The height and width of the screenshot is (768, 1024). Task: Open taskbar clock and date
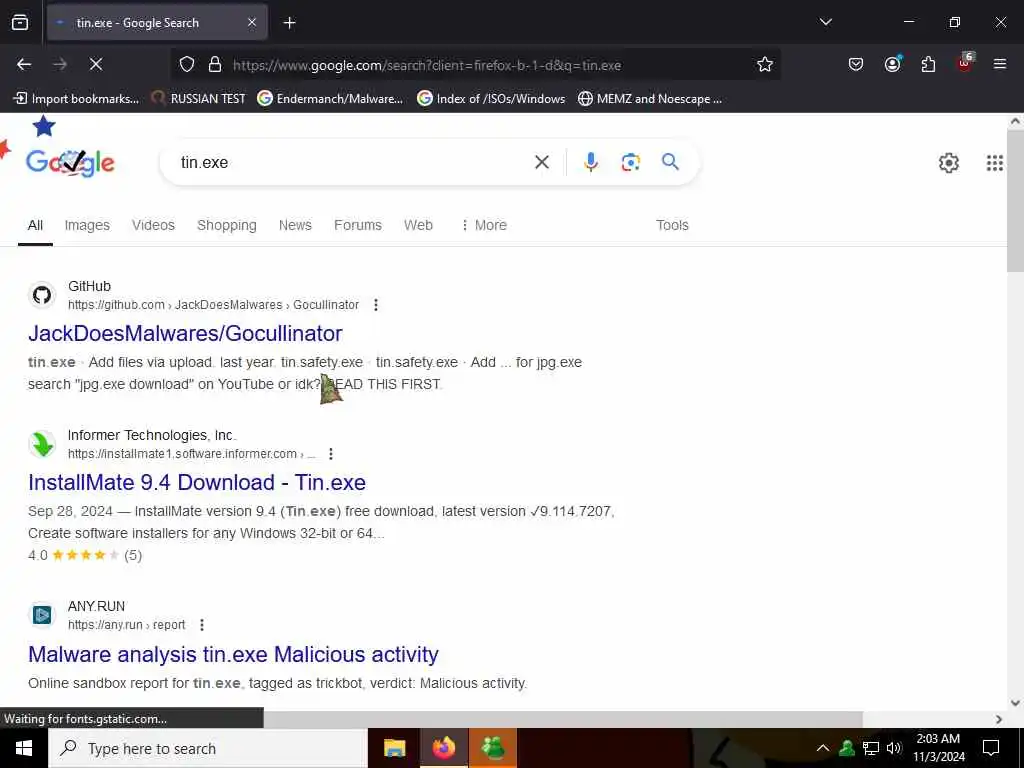pyautogui.click(x=938, y=748)
